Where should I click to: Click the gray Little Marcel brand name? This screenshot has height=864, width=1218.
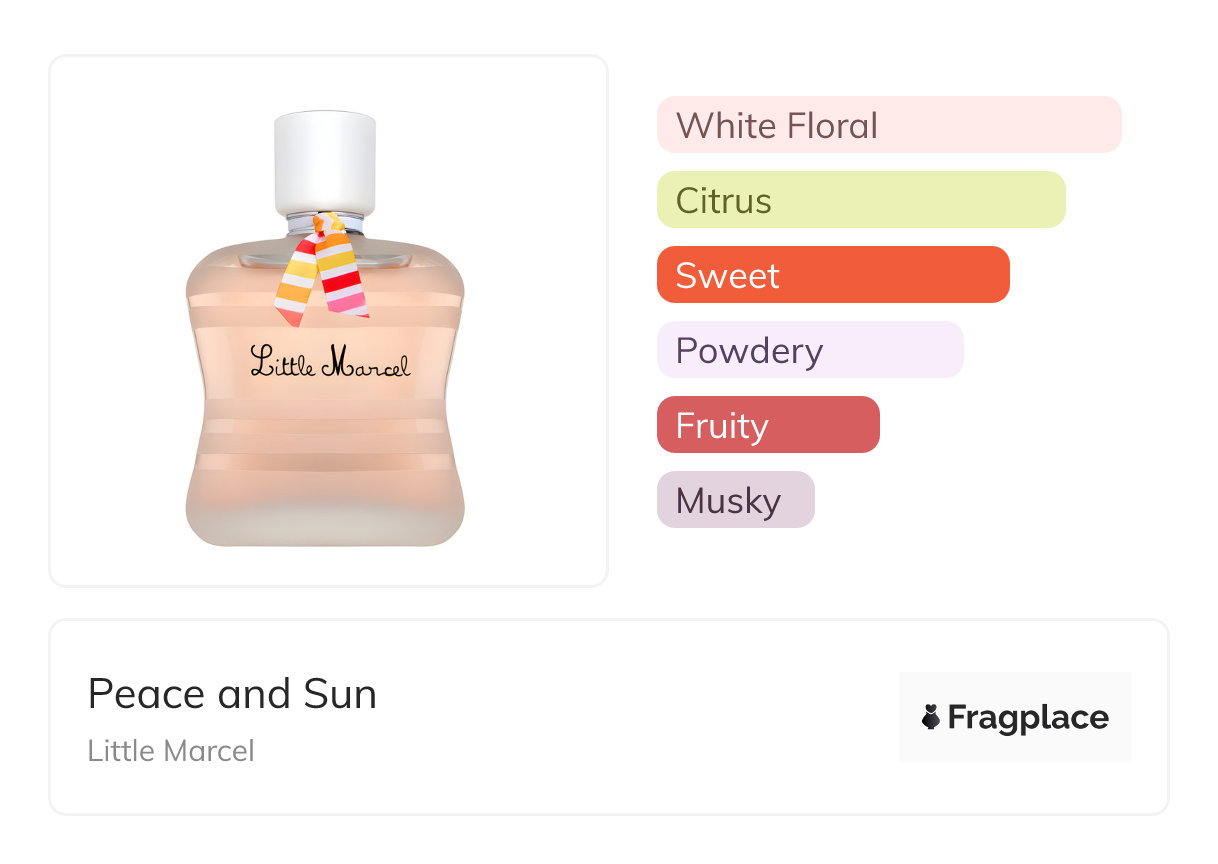(x=171, y=750)
